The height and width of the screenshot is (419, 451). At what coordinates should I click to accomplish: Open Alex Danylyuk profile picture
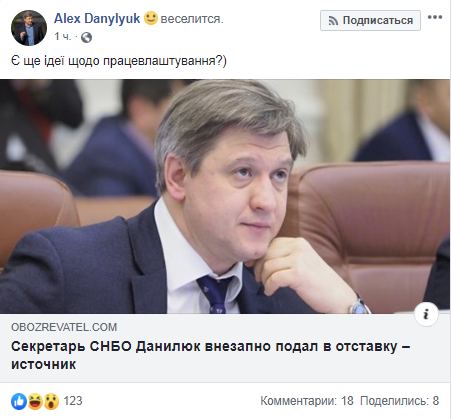click(x=29, y=28)
